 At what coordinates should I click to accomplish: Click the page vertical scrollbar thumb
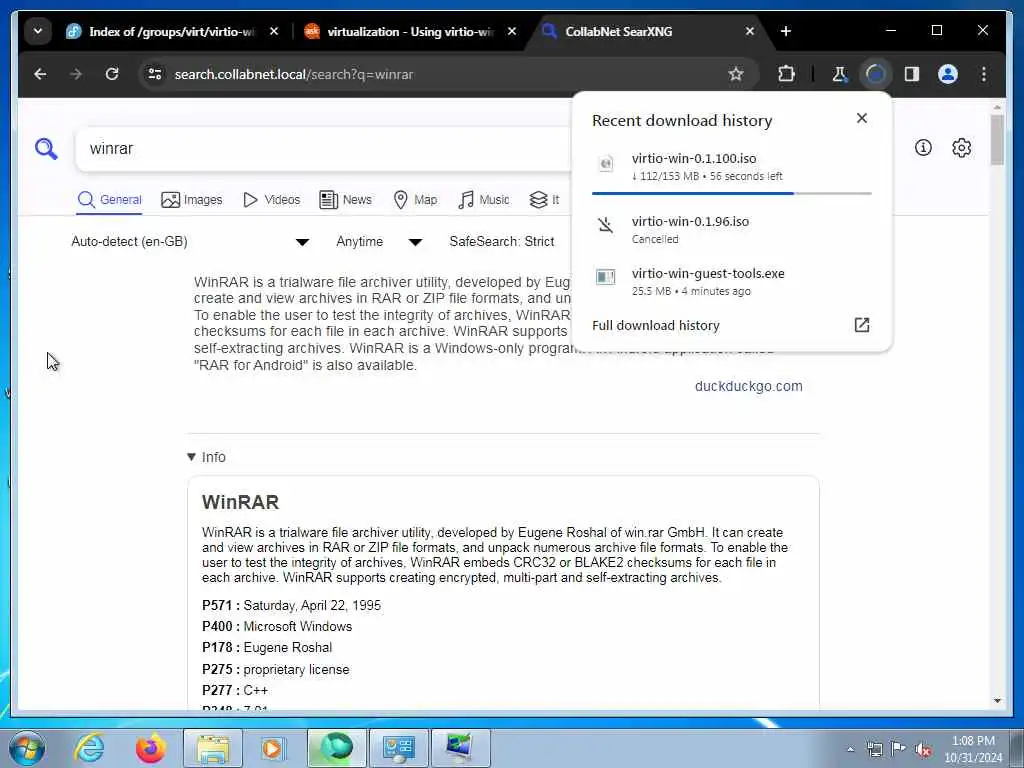[x=997, y=140]
